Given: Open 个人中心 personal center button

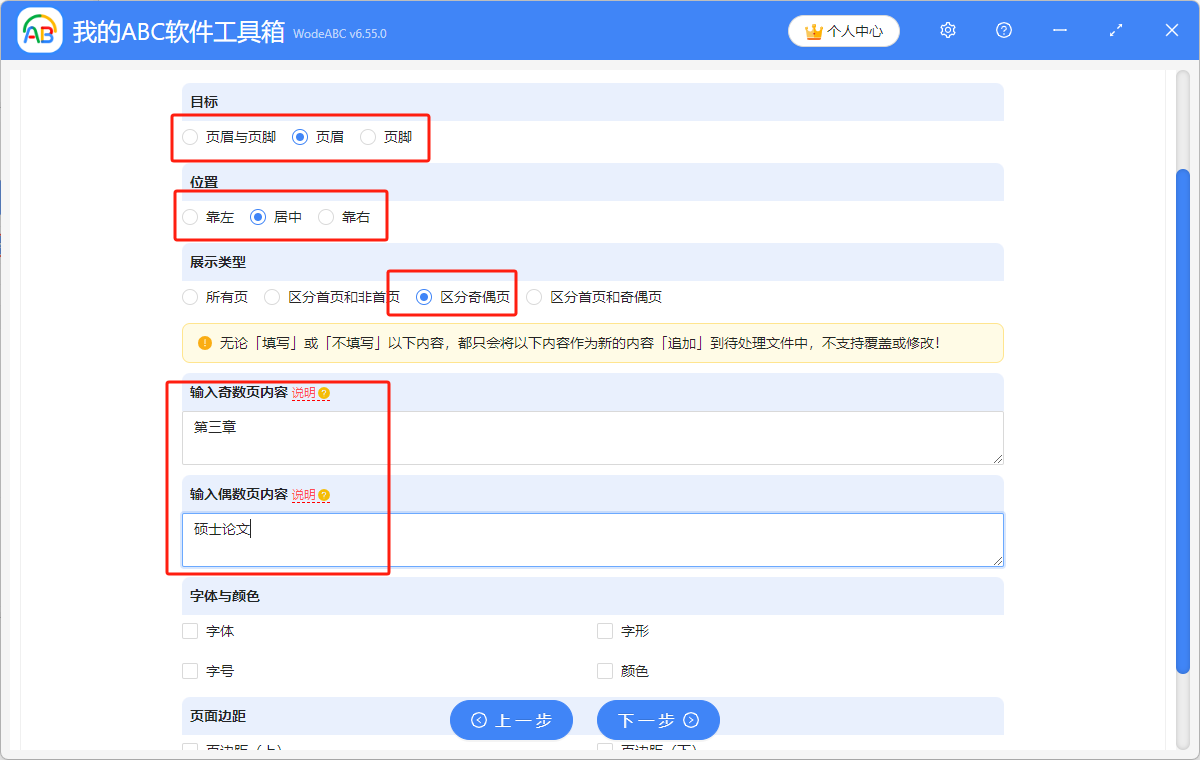Looking at the screenshot, I should pos(844,31).
